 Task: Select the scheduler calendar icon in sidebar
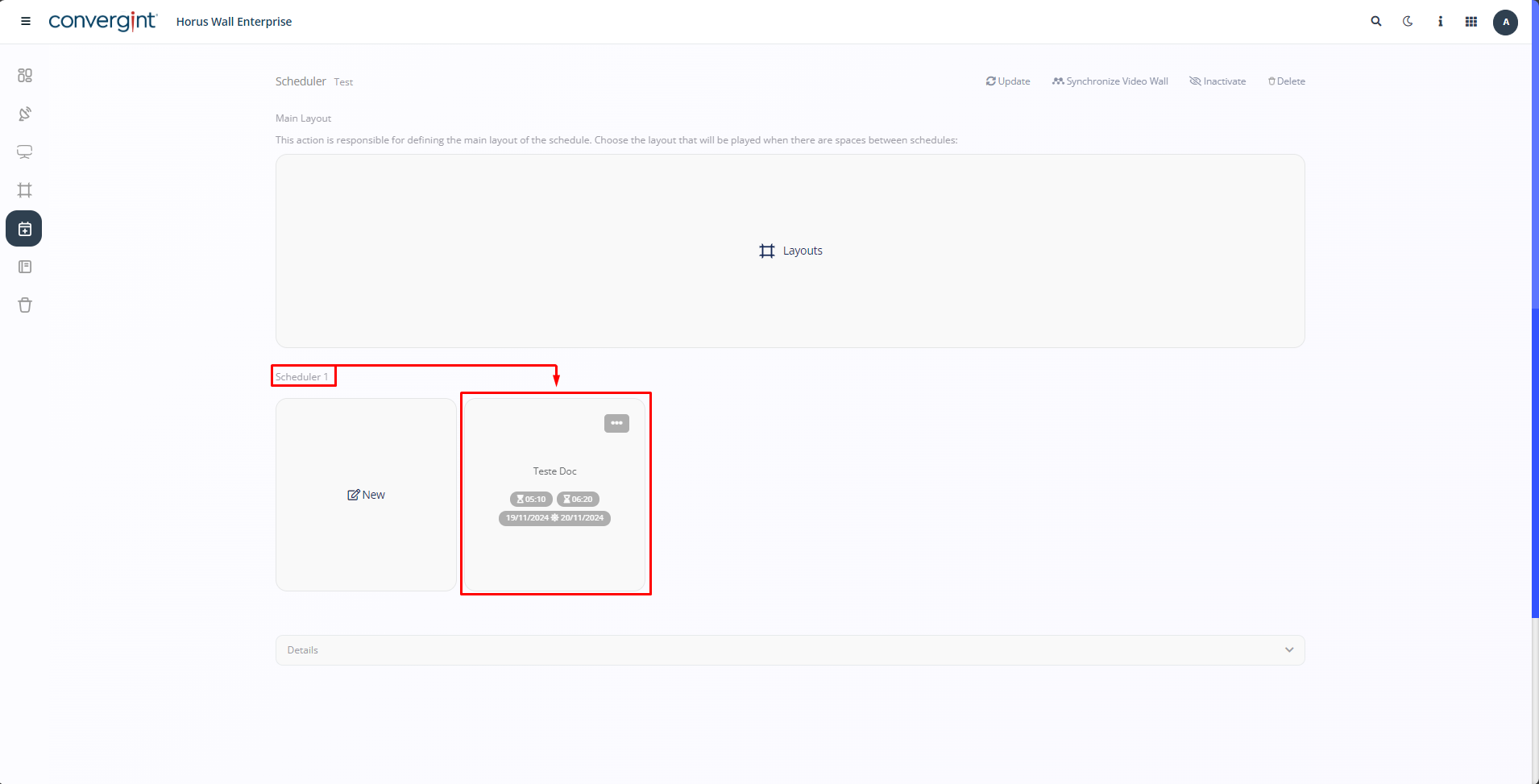[25, 229]
